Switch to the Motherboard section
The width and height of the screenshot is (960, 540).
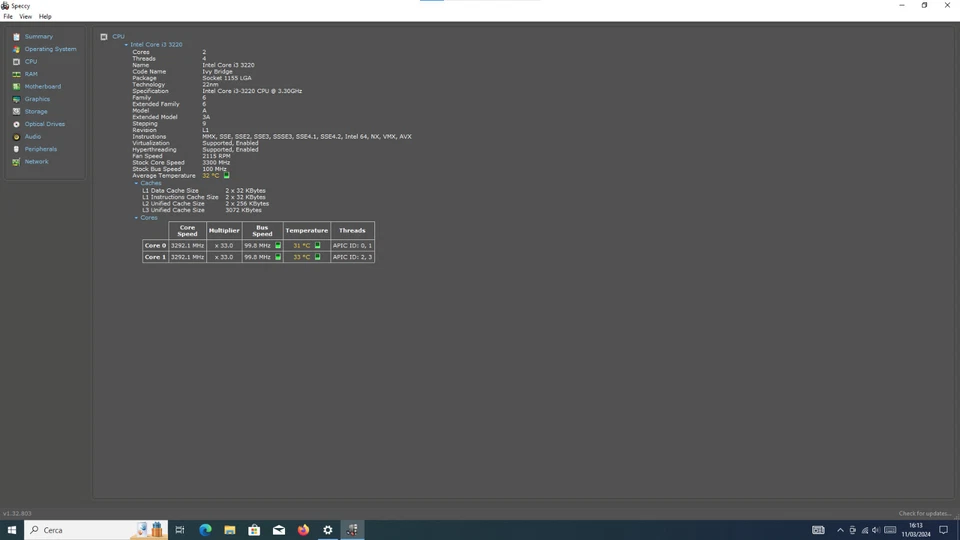point(43,87)
